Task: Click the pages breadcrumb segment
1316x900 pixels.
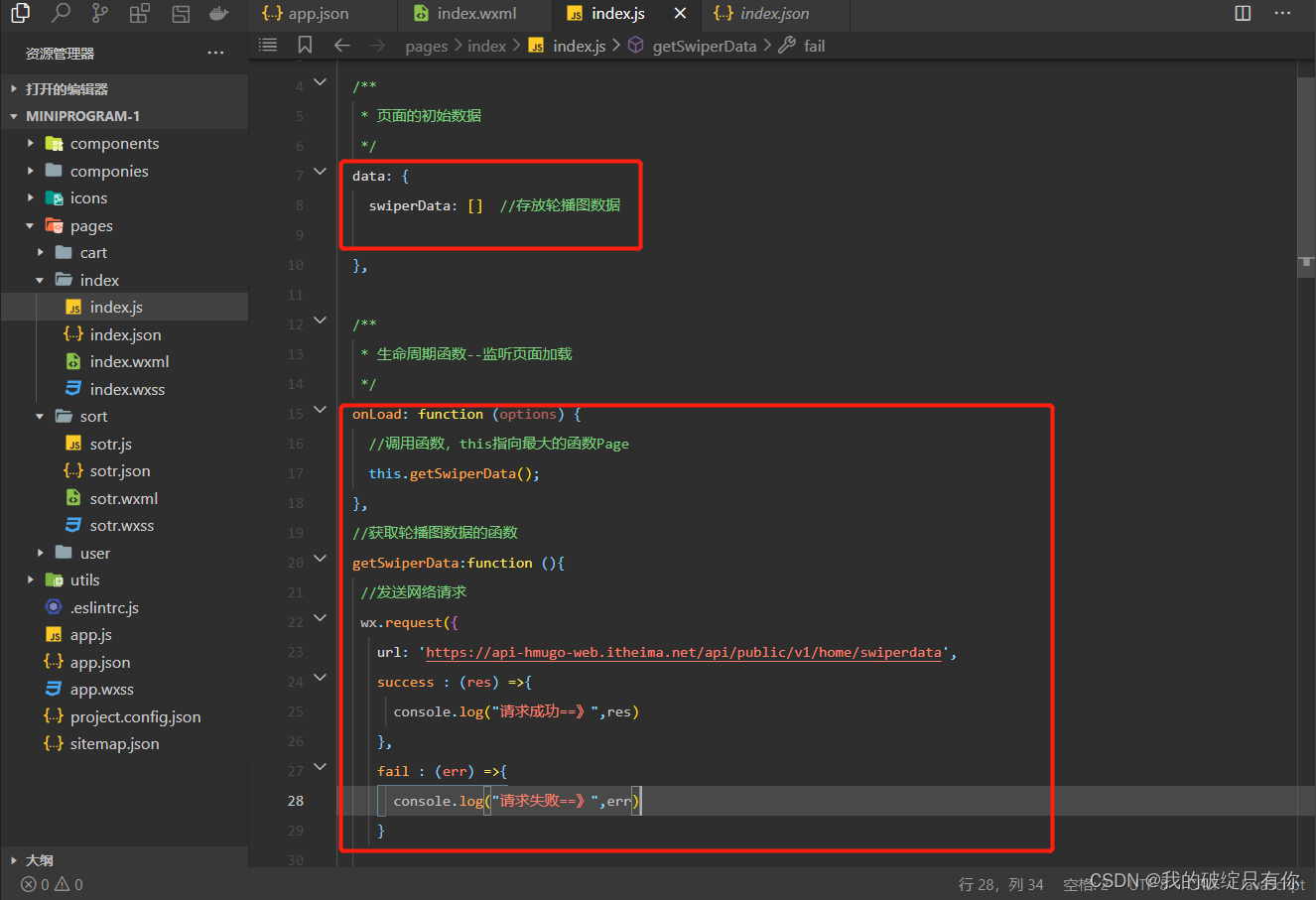Action: click(427, 46)
